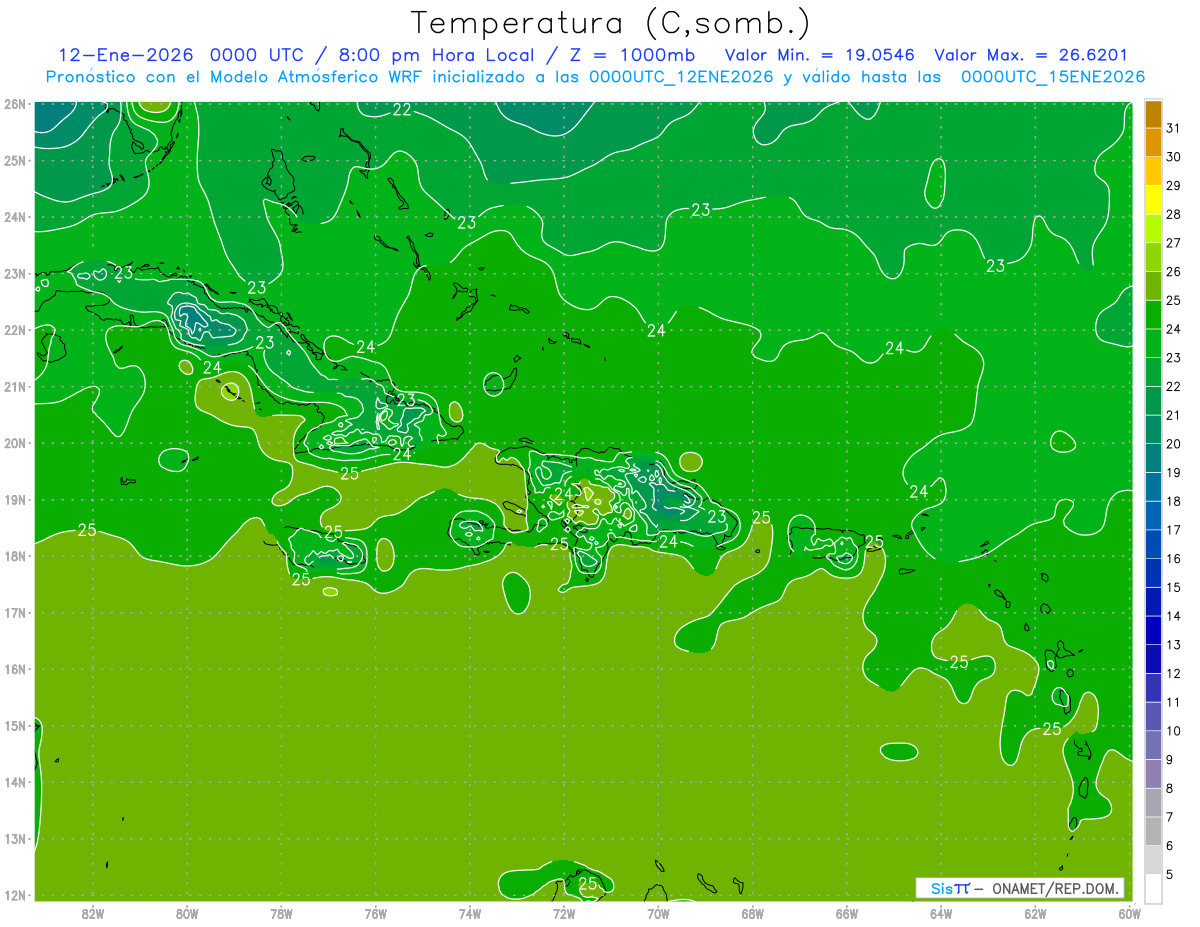
Task: Click the legend value label '15'
Action: [1173, 587]
